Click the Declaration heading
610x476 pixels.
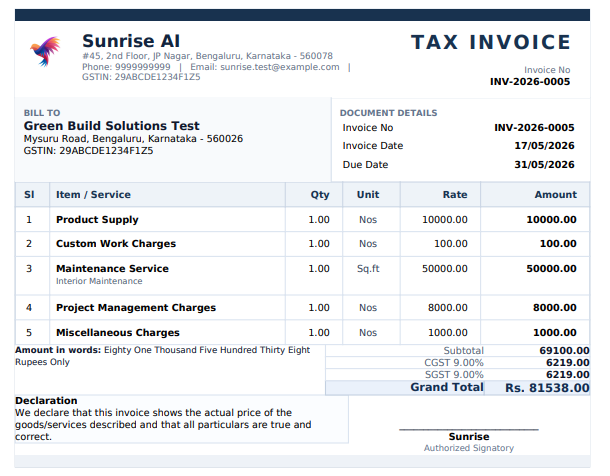[x=46, y=401]
